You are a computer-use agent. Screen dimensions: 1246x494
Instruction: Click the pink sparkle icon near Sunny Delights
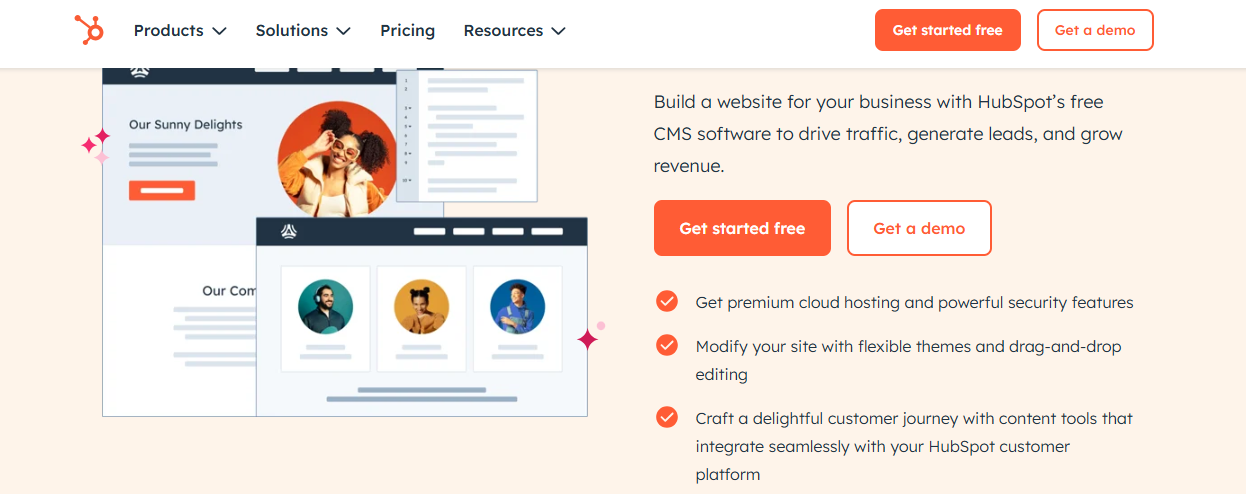[x=96, y=145]
